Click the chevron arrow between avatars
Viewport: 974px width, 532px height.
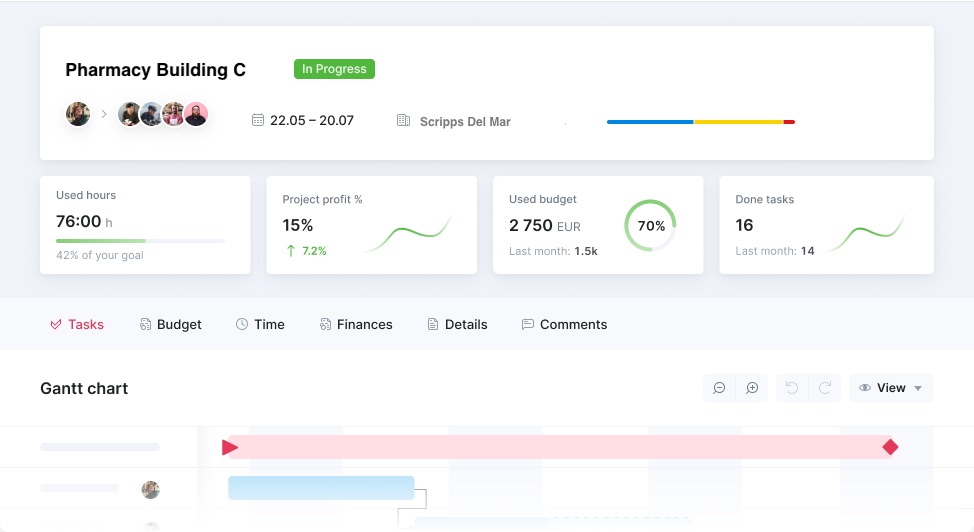tap(103, 114)
